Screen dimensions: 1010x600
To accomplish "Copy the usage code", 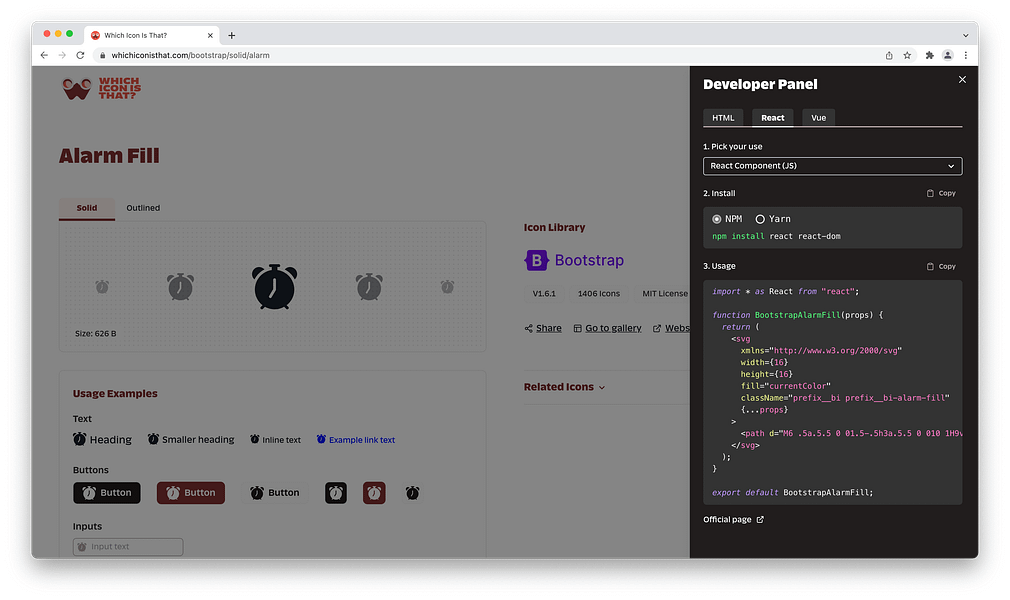I will (x=941, y=266).
